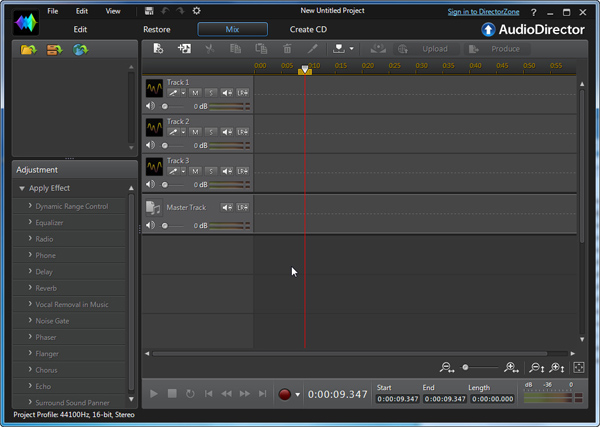
Task: Click the Record button in transport bar
Action: pyautogui.click(x=285, y=394)
